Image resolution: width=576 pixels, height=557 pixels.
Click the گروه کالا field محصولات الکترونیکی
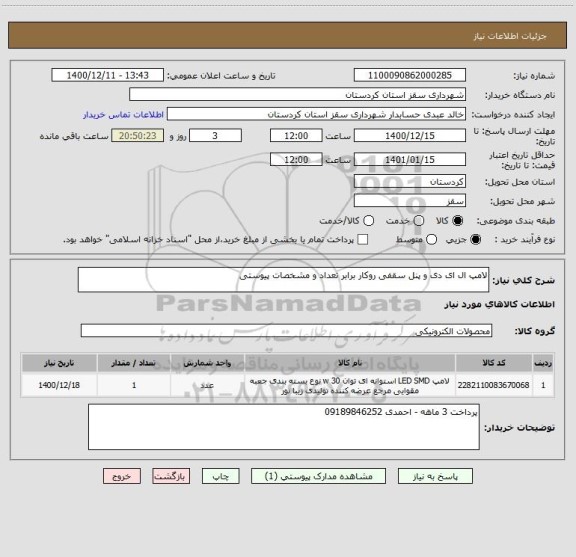pyautogui.click(x=286, y=331)
